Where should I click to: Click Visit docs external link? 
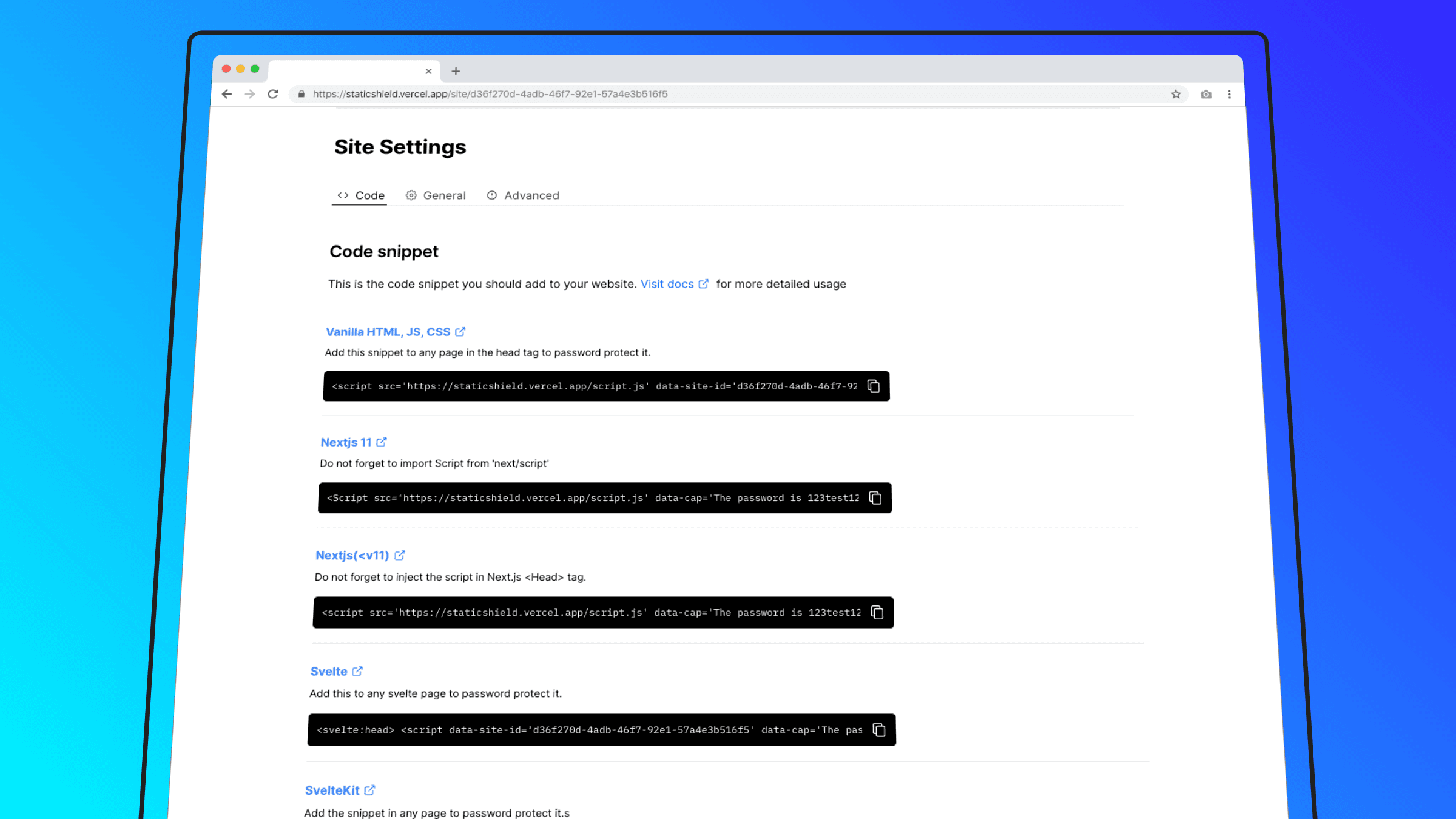point(675,284)
